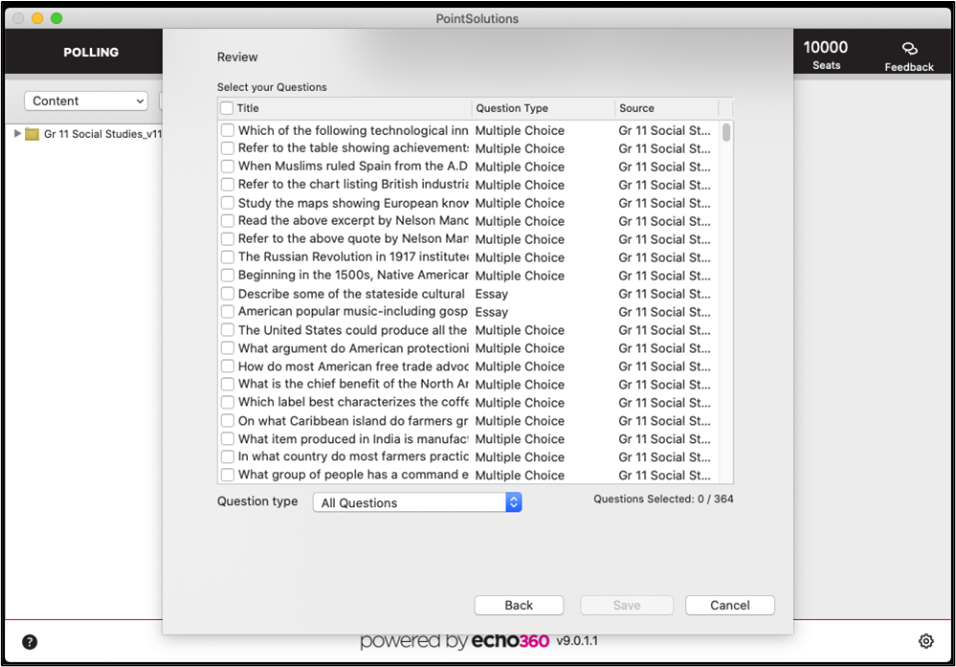The height and width of the screenshot is (667, 956).
Task: Check 'Refer to the above quote by Nelson' question
Action: (x=227, y=239)
